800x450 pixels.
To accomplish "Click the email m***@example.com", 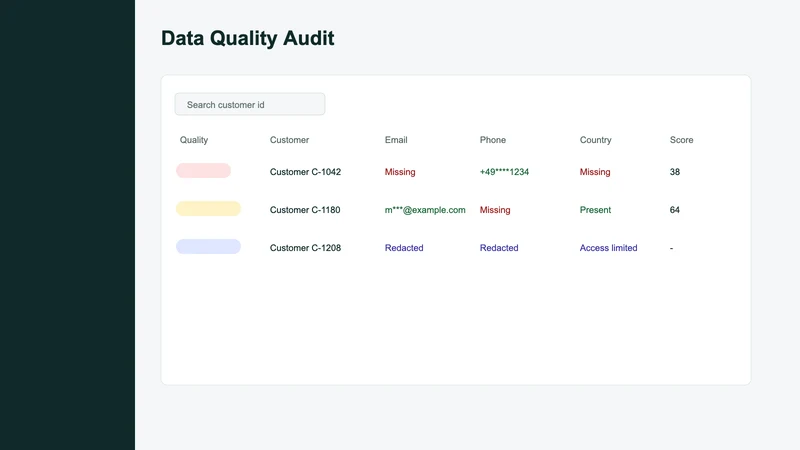I will tap(425, 210).
